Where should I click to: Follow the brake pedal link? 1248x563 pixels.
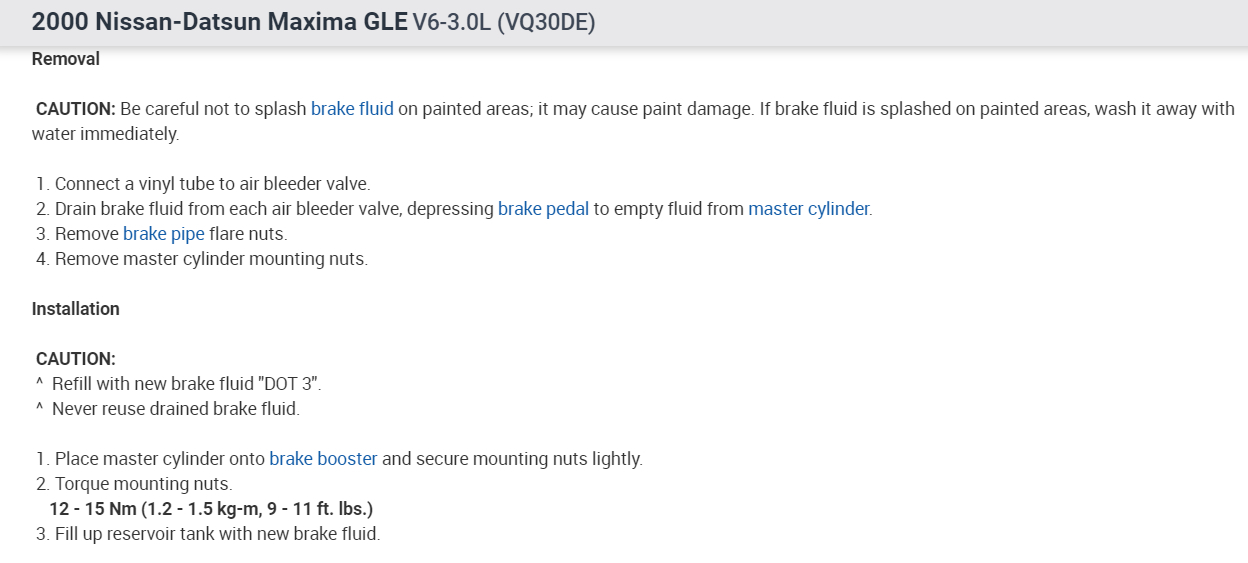click(x=543, y=209)
